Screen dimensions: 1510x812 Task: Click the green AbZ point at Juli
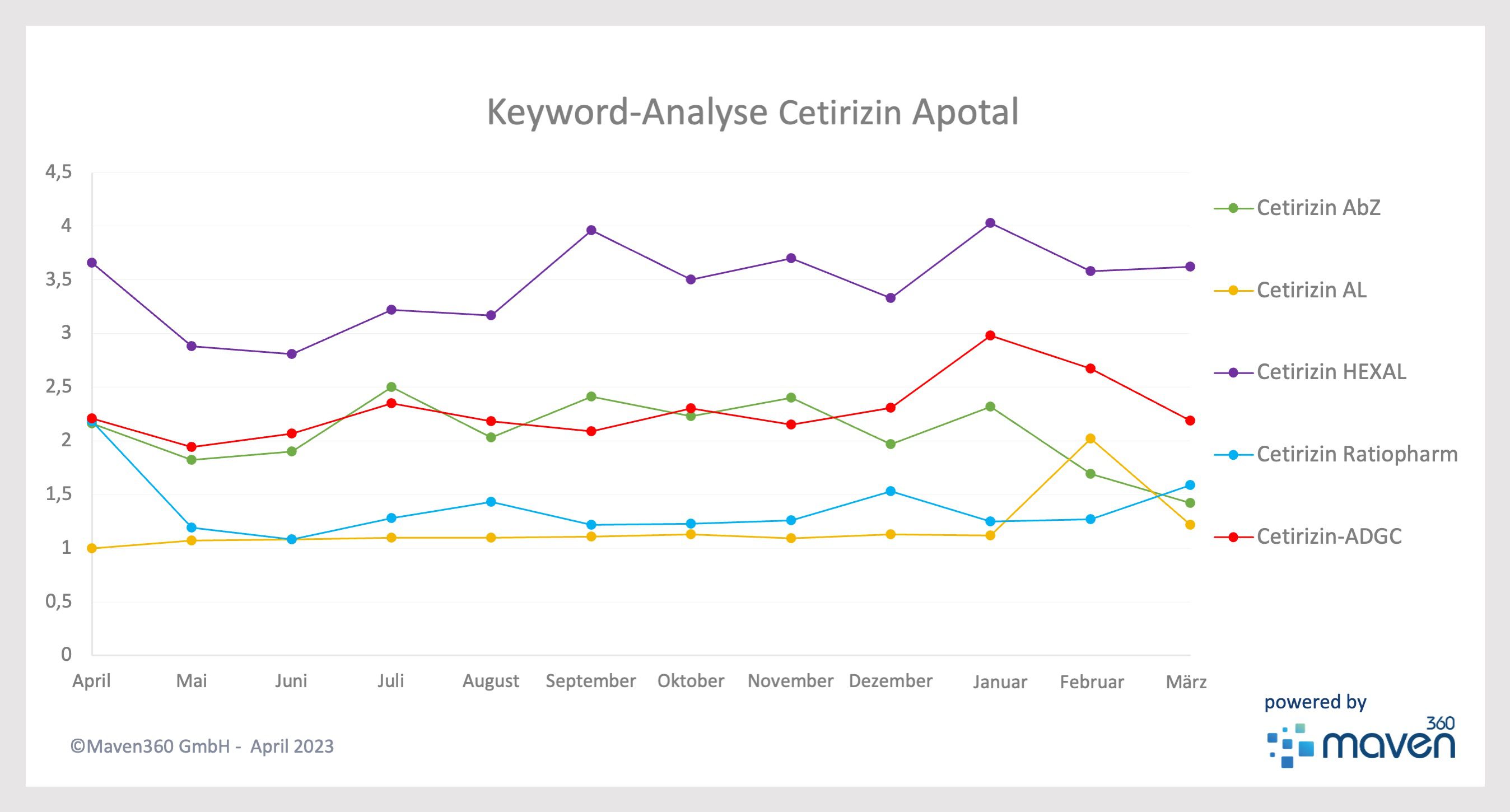coord(391,387)
